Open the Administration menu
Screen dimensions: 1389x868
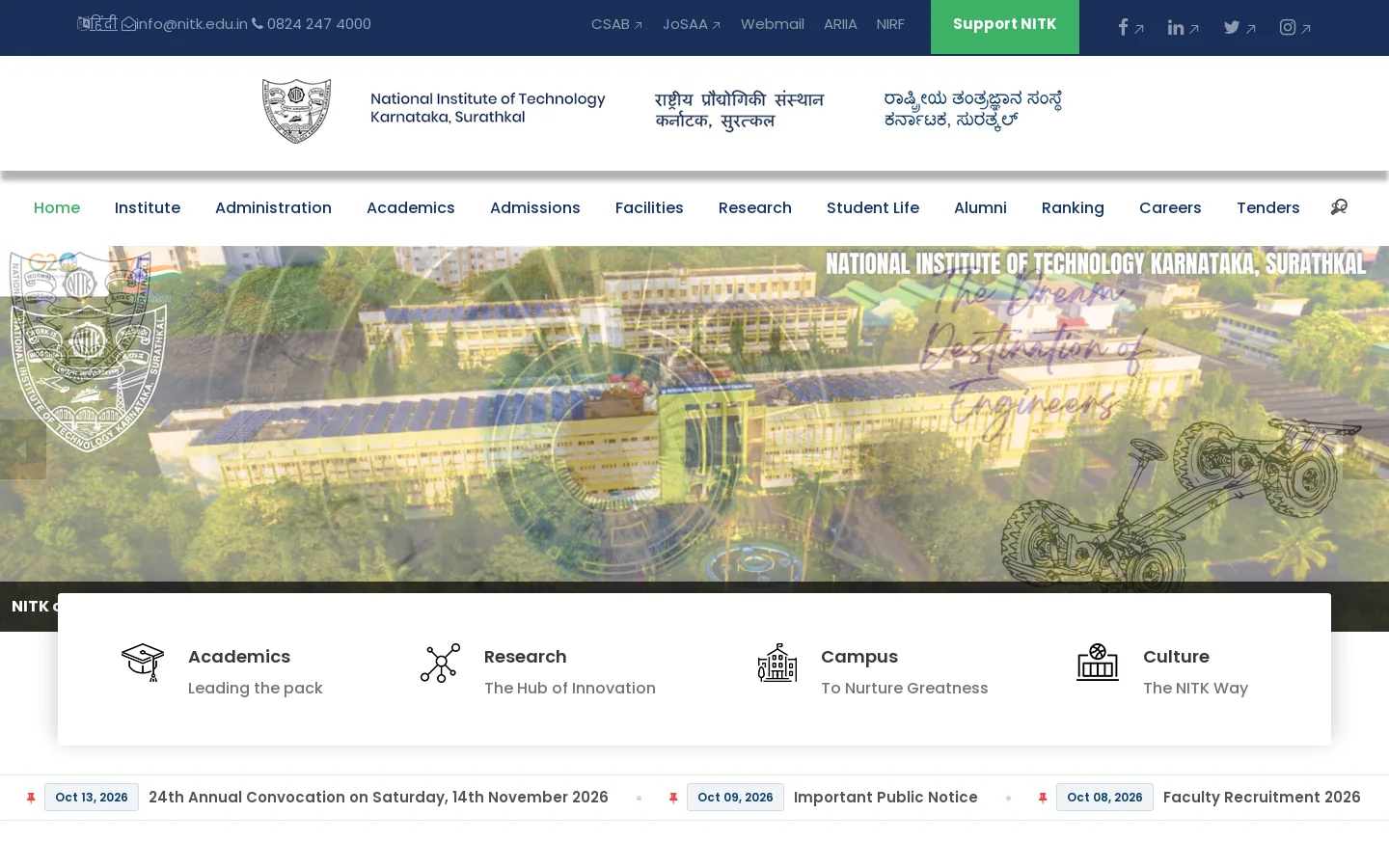273,207
